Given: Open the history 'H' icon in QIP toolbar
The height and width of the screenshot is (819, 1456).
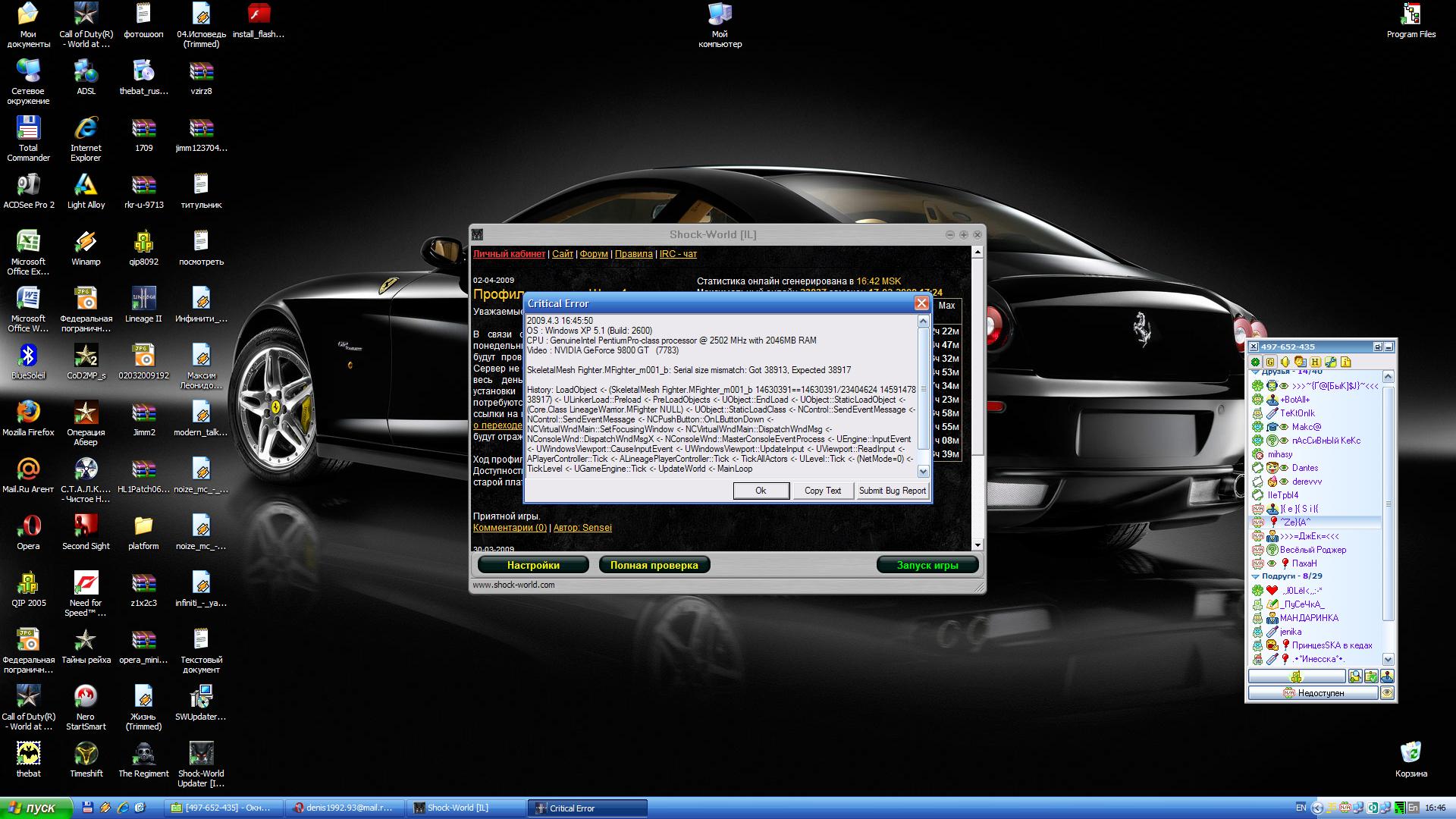Looking at the screenshot, I should tap(1315, 362).
